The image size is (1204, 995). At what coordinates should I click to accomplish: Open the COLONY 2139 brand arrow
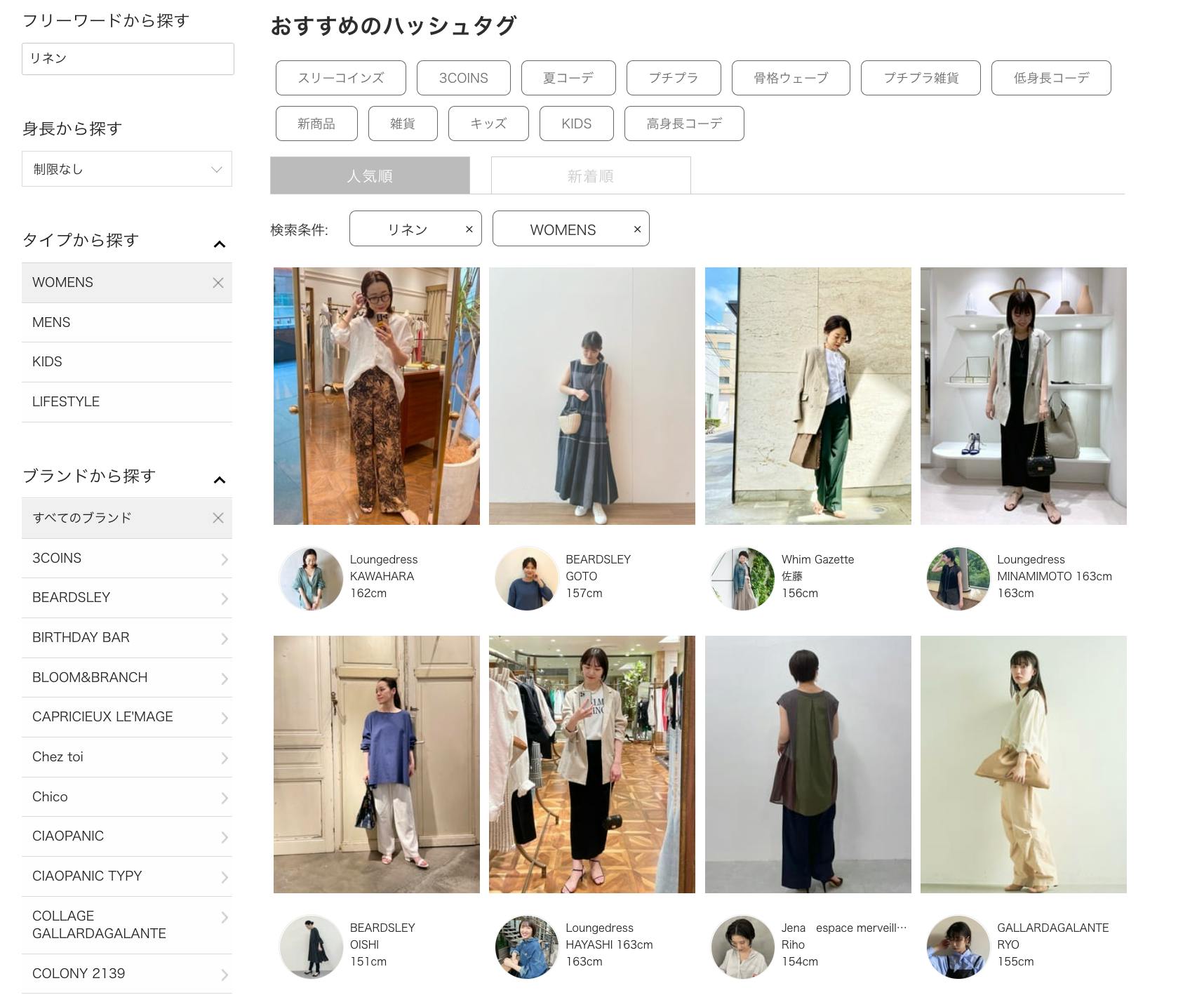pos(225,975)
